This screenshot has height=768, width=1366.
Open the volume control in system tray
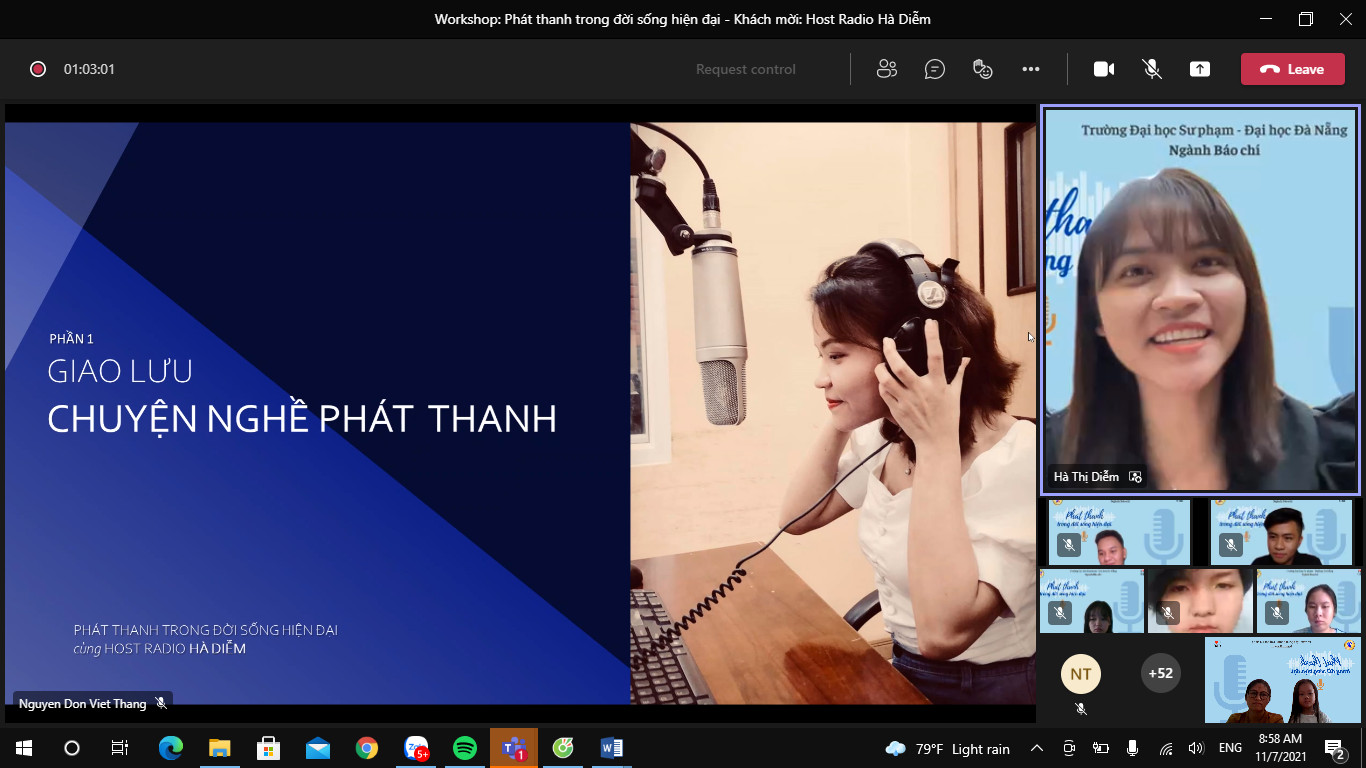click(x=1196, y=748)
